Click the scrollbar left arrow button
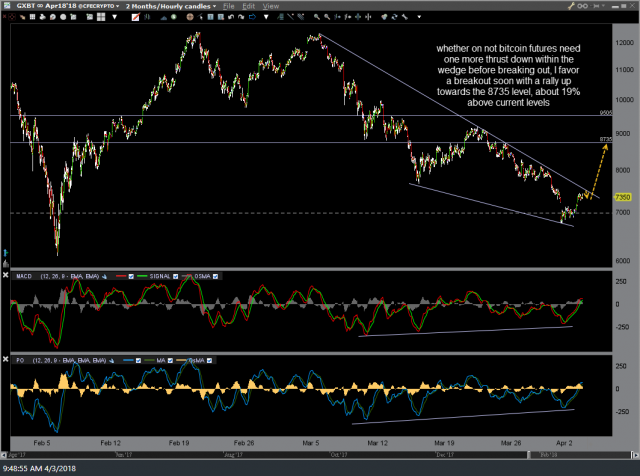Image resolution: width=640 pixels, height=476 pixels. (x=4, y=454)
